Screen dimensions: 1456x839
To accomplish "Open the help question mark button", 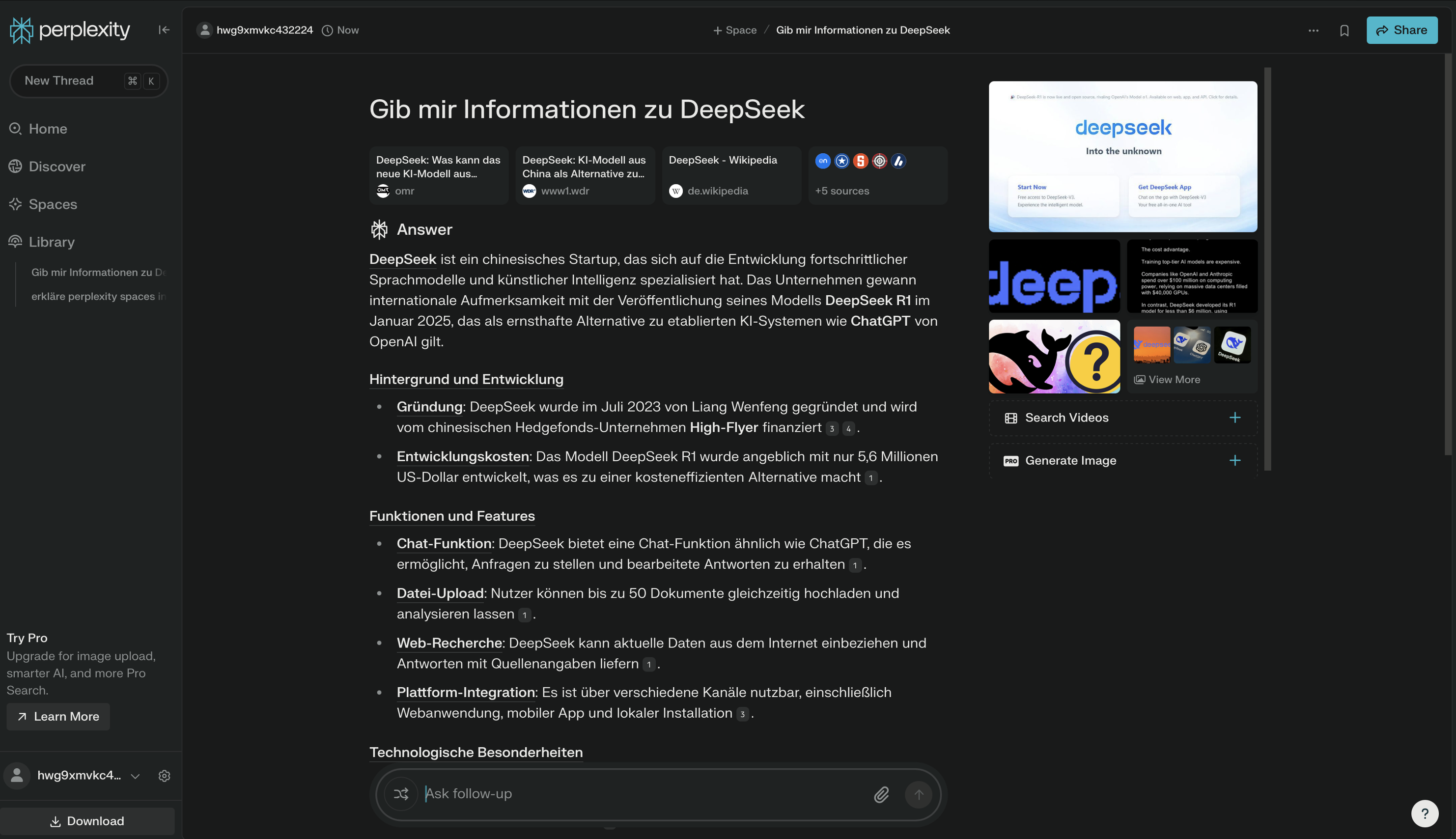I will 1424,813.
